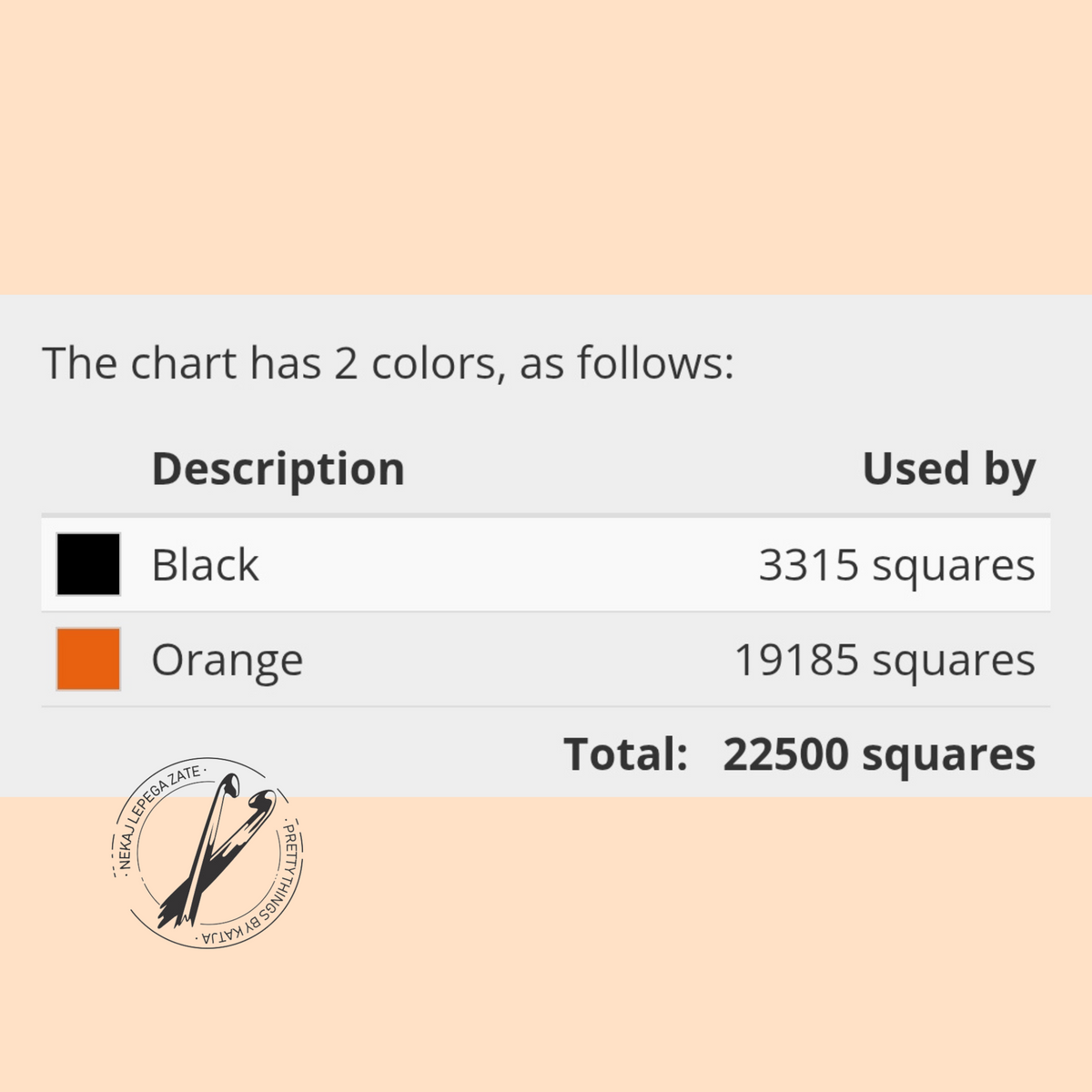Click the number '2' in the heading
Viewport: 1092px width, 1092px height.
[346, 364]
